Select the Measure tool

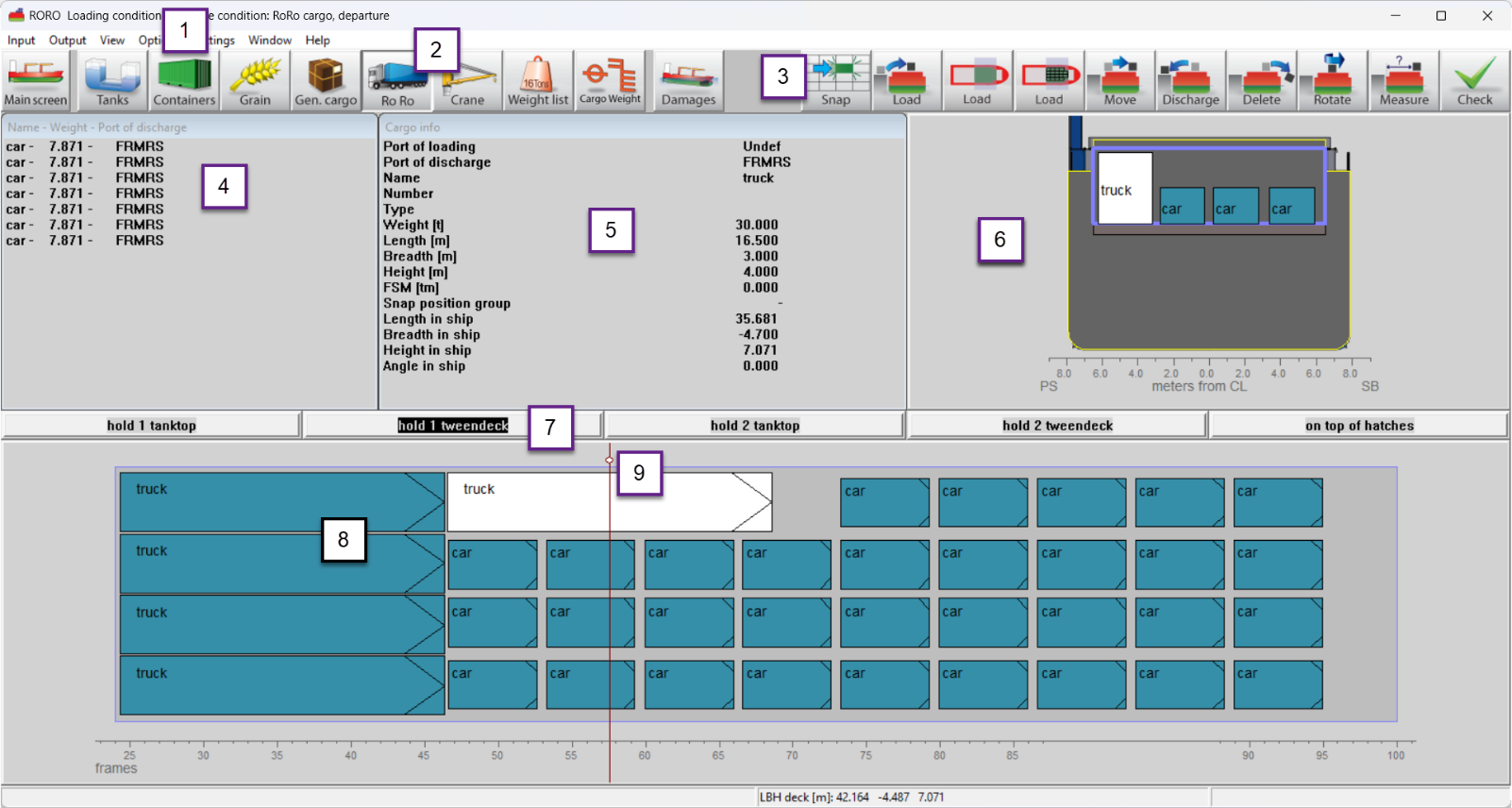point(1403,81)
